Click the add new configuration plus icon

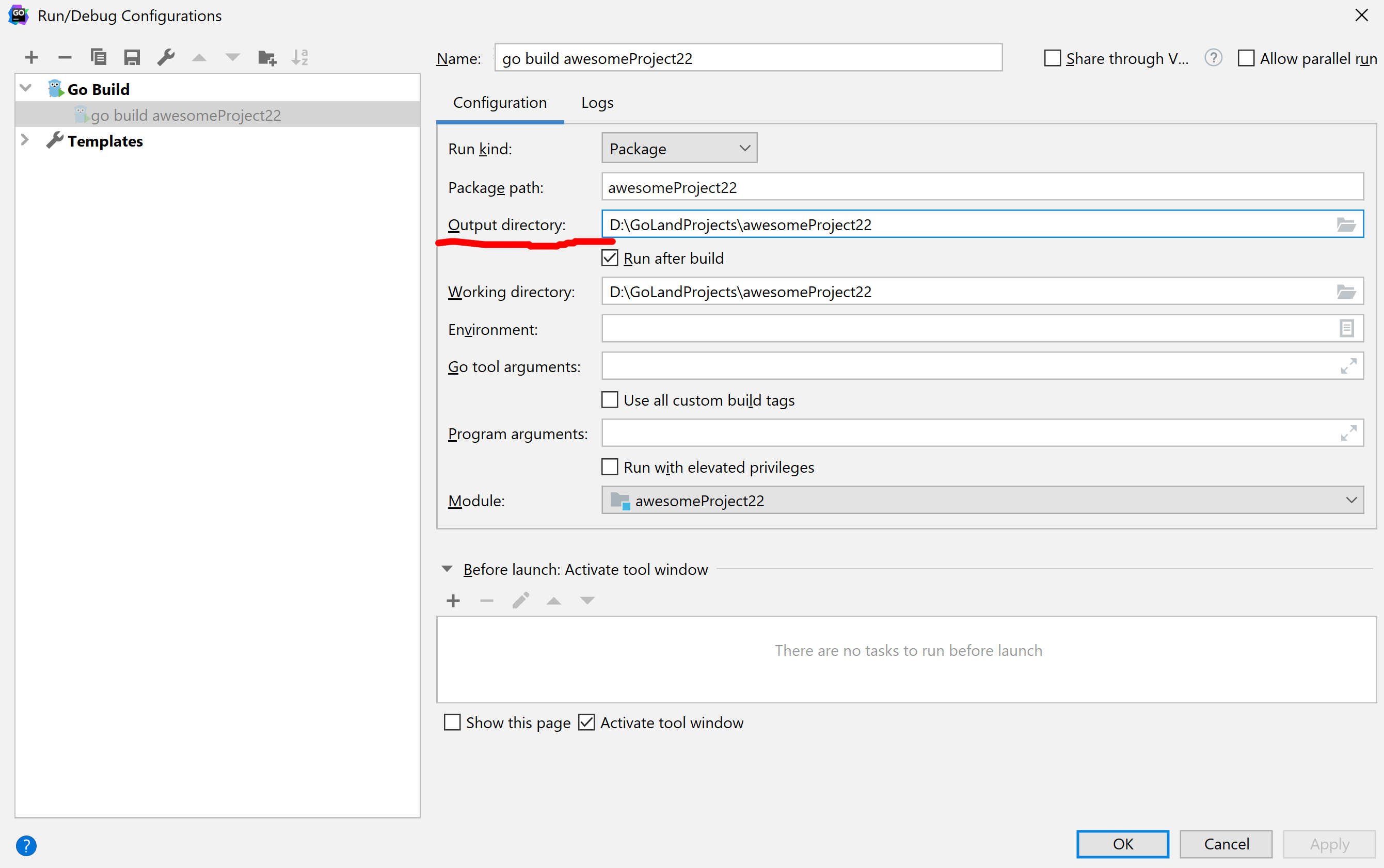click(x=31, y=57)
